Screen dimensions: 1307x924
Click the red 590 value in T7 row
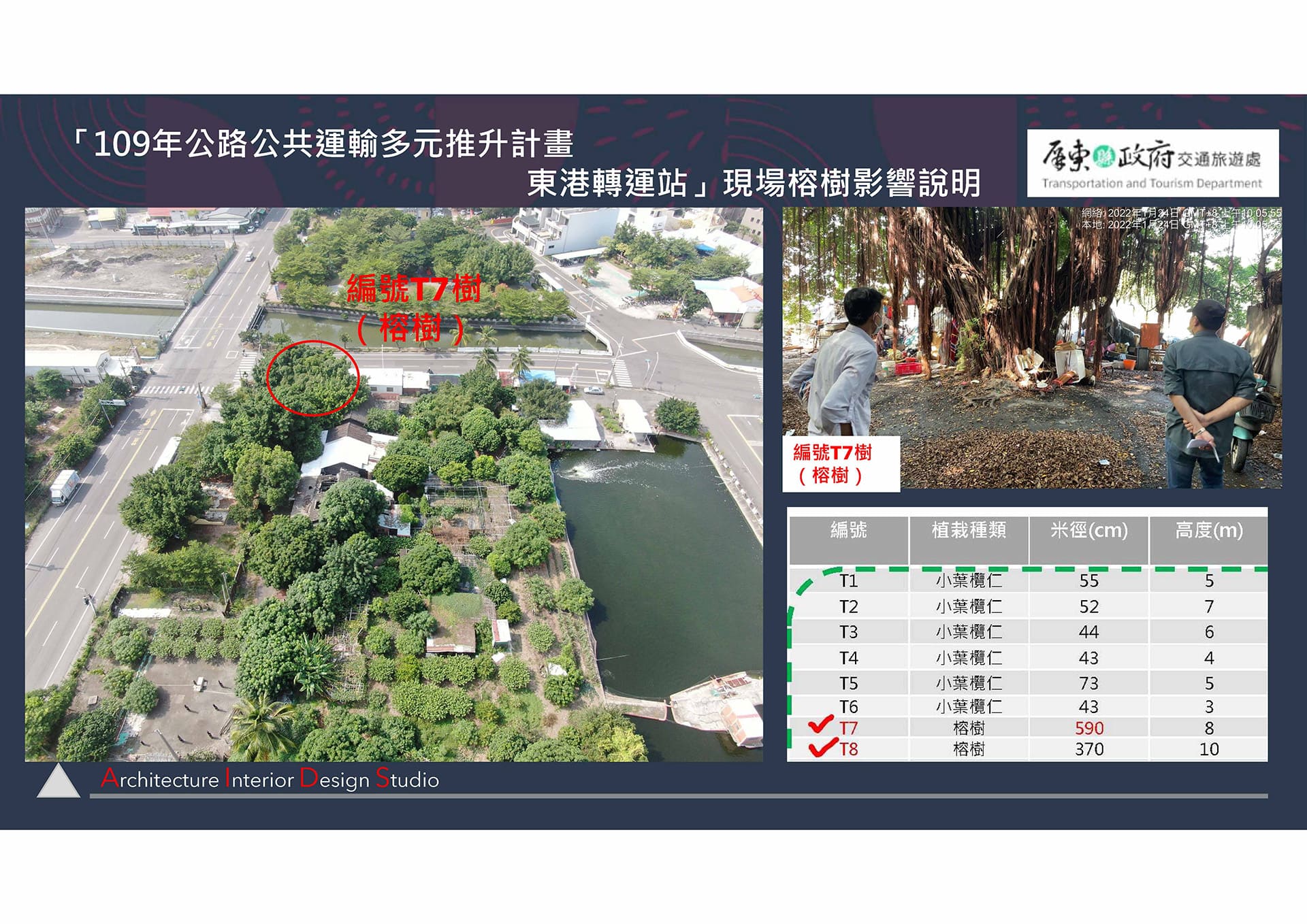(x=1088, y=728)
